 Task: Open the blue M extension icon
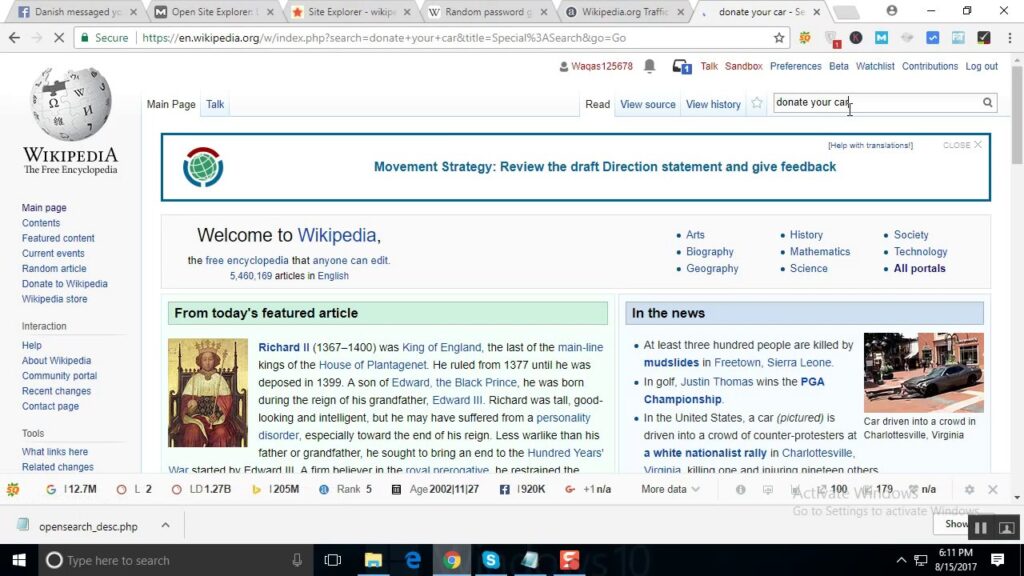coord(882,38)
